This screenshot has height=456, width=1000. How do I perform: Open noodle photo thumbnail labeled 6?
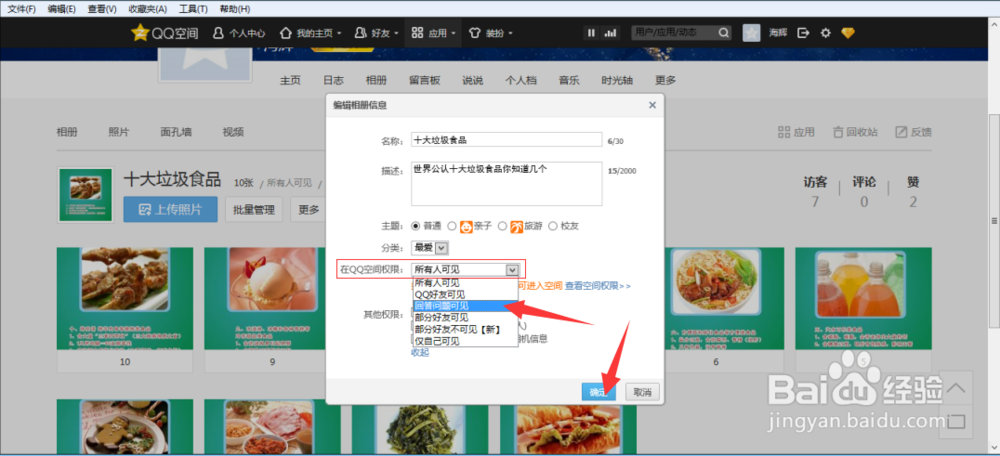pos(716,298)
